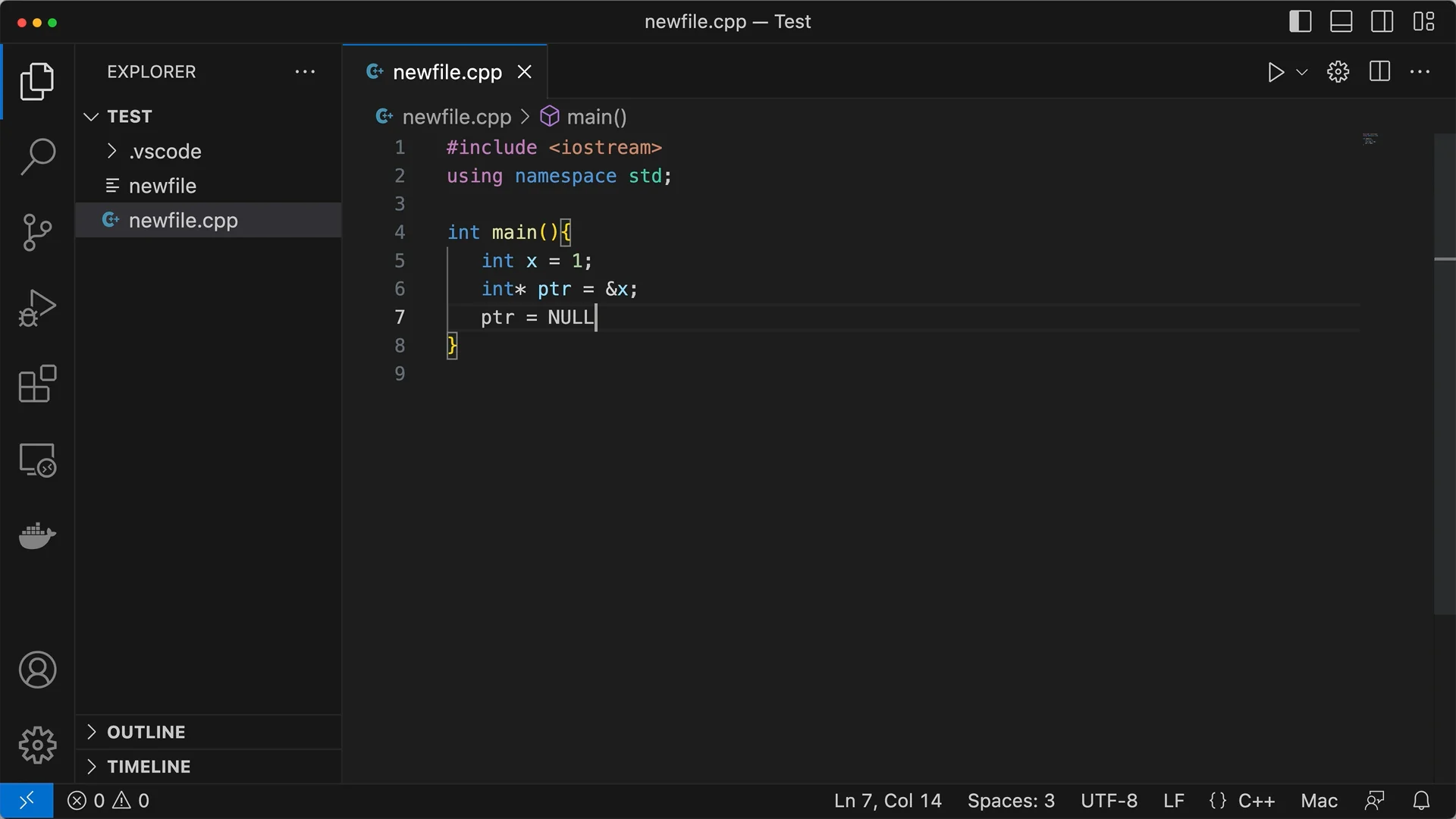
Task: Click the Accounts icon
Action: 37,670
